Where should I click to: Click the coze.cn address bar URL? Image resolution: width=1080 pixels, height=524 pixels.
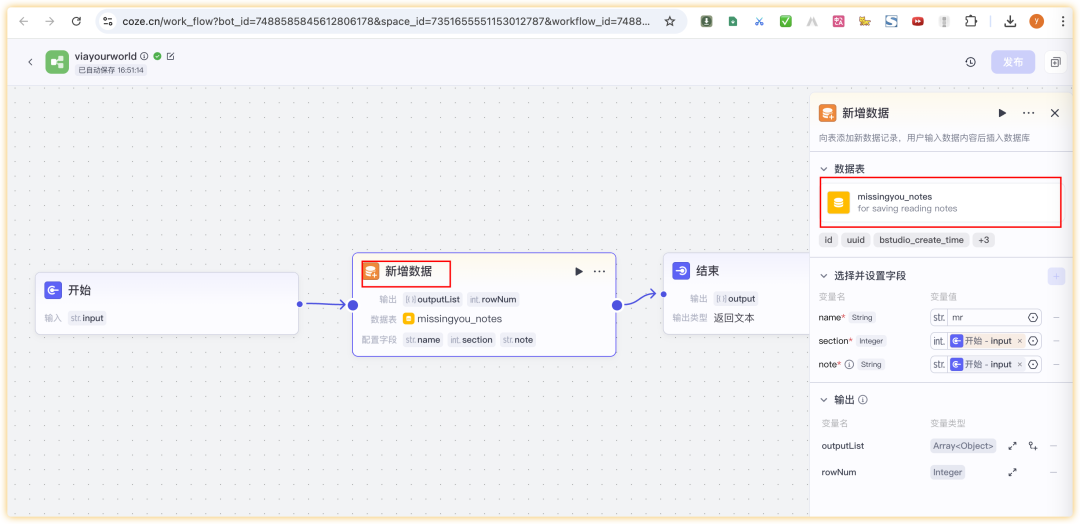click(x=386, y=21)
